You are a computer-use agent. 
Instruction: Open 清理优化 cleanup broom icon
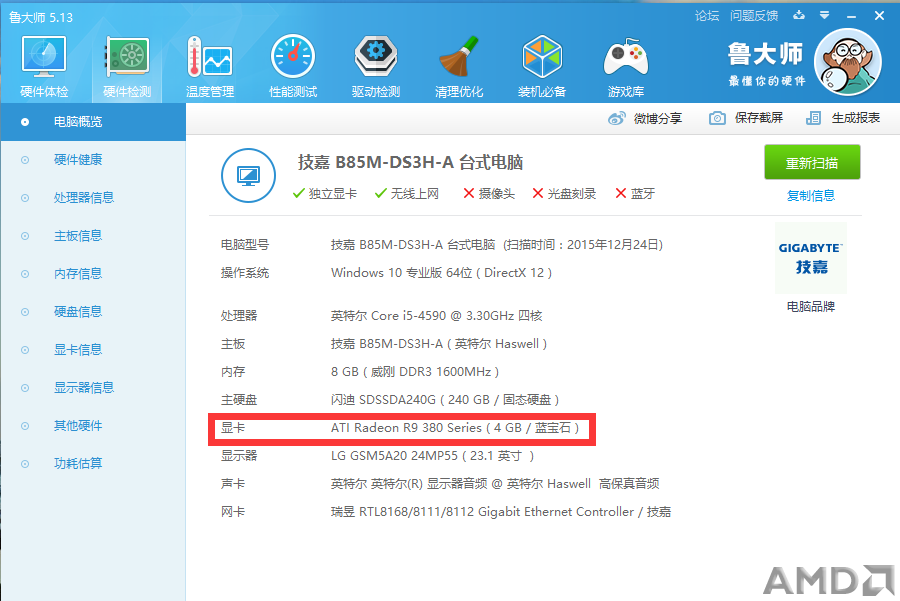coord(459,66)
